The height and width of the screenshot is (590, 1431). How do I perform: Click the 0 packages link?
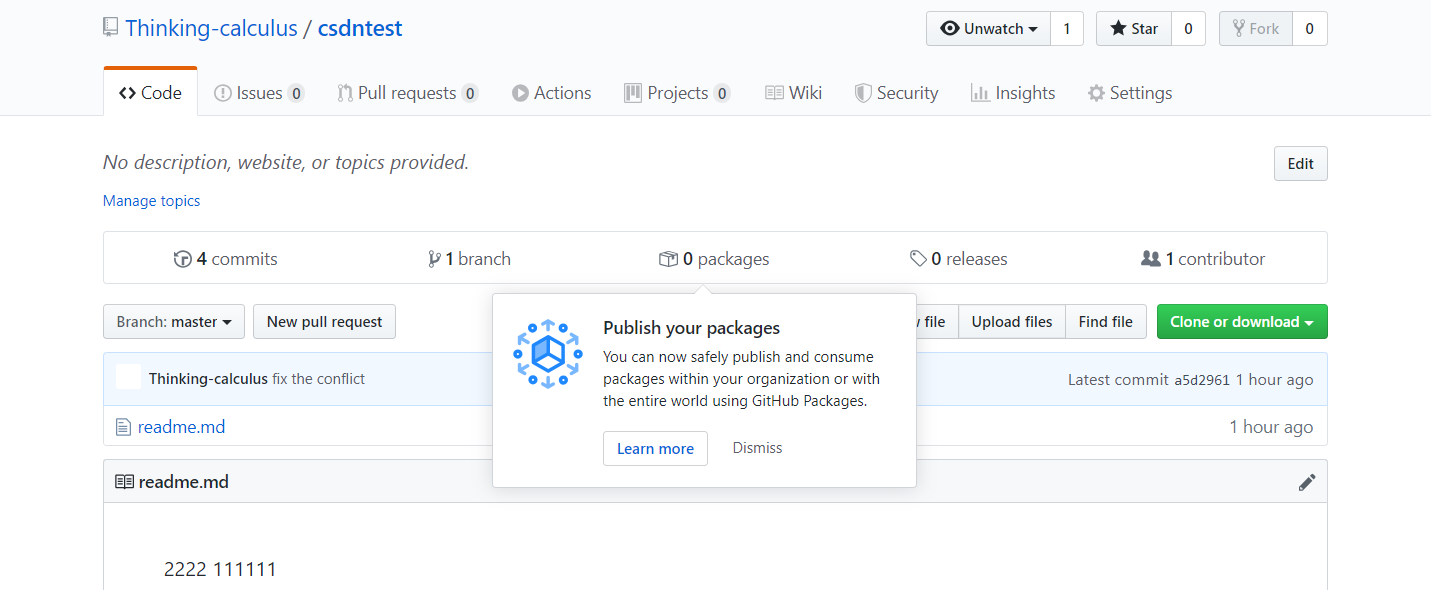(714, 259)
